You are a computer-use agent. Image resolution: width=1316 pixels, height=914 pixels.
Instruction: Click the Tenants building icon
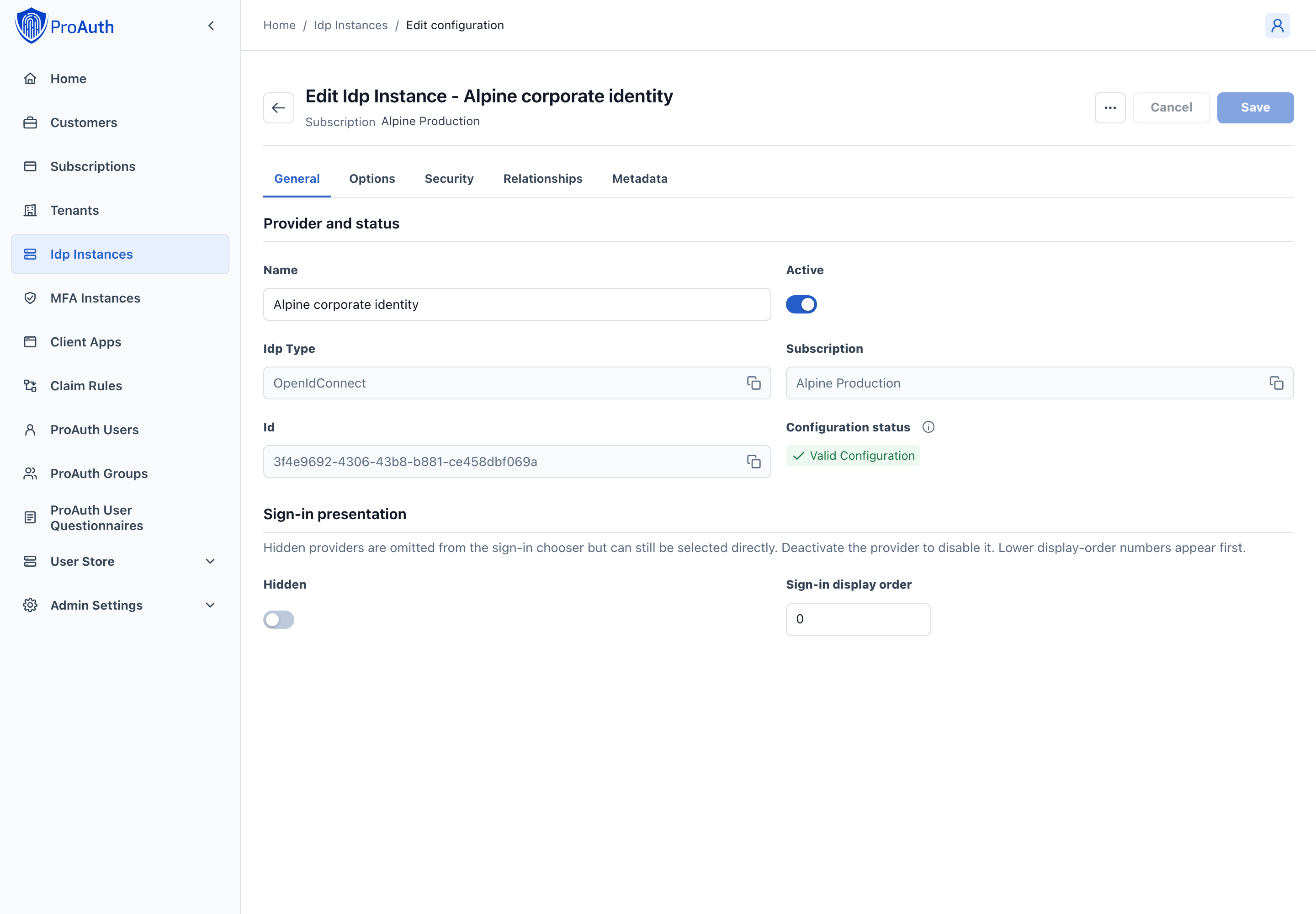[x=30, y=210]
